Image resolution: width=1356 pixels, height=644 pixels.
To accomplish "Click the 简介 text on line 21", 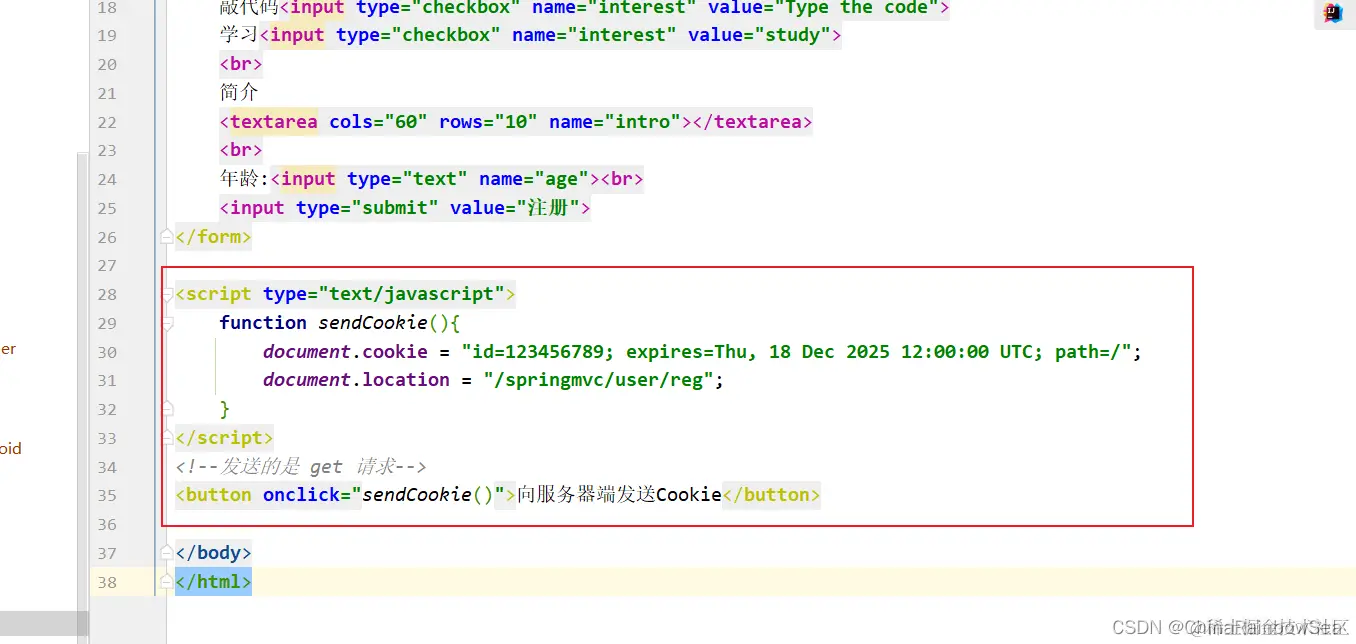I will tap(239, 93).
